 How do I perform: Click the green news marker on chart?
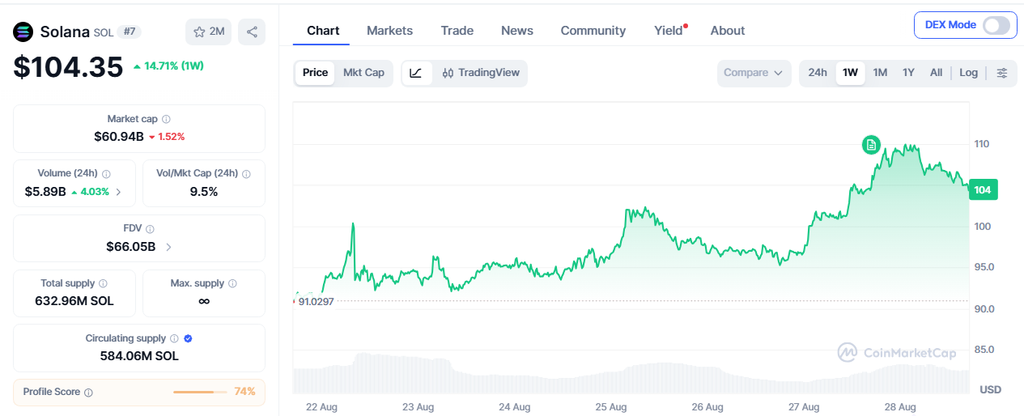871,145
